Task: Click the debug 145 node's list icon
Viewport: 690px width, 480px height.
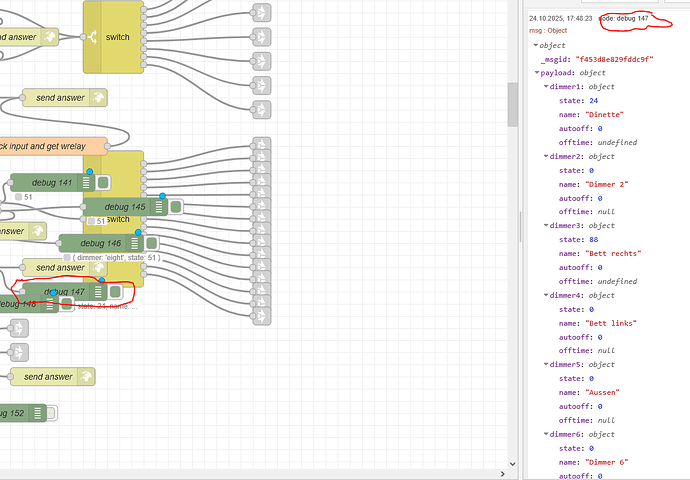Action: [160, 207]
